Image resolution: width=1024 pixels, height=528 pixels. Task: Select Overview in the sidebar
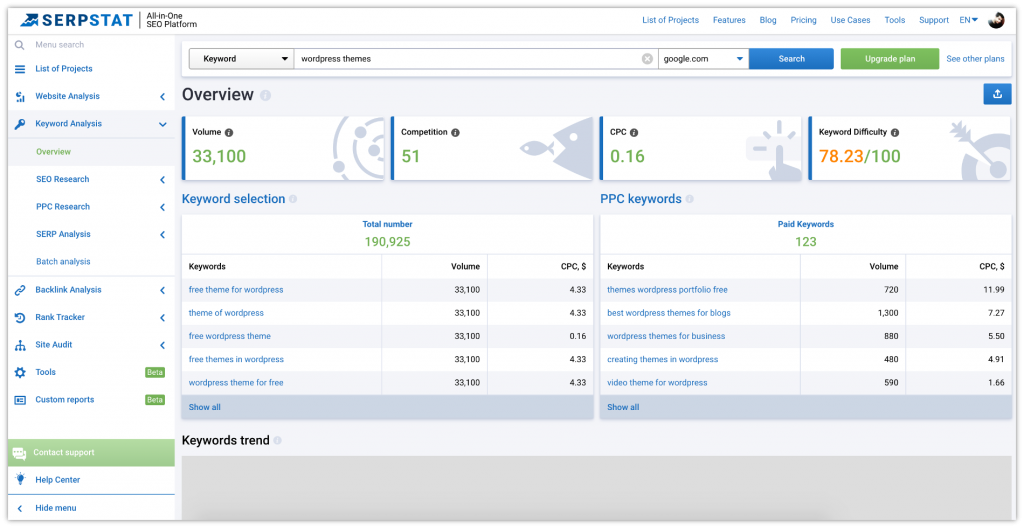(x=54, y=152)
